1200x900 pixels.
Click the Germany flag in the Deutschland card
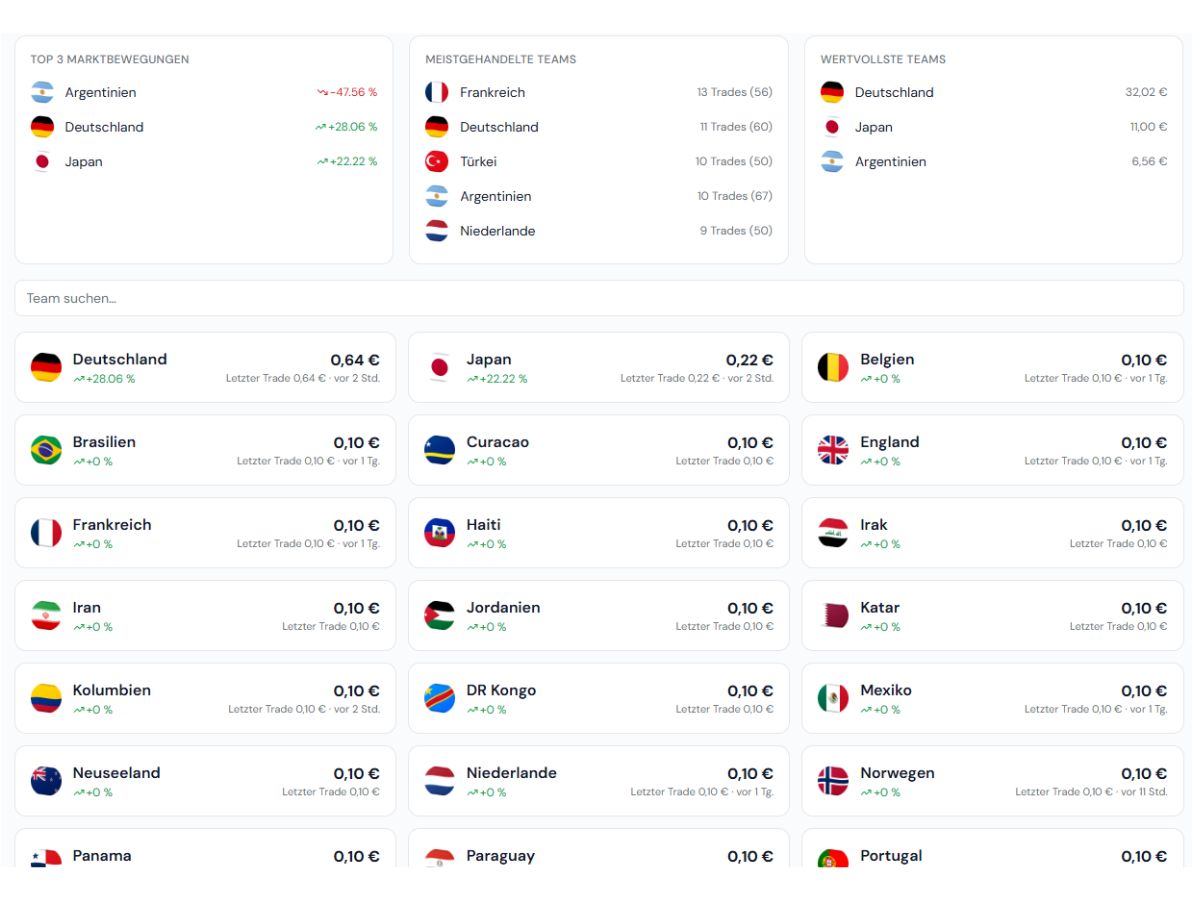(x=46, y=367)
